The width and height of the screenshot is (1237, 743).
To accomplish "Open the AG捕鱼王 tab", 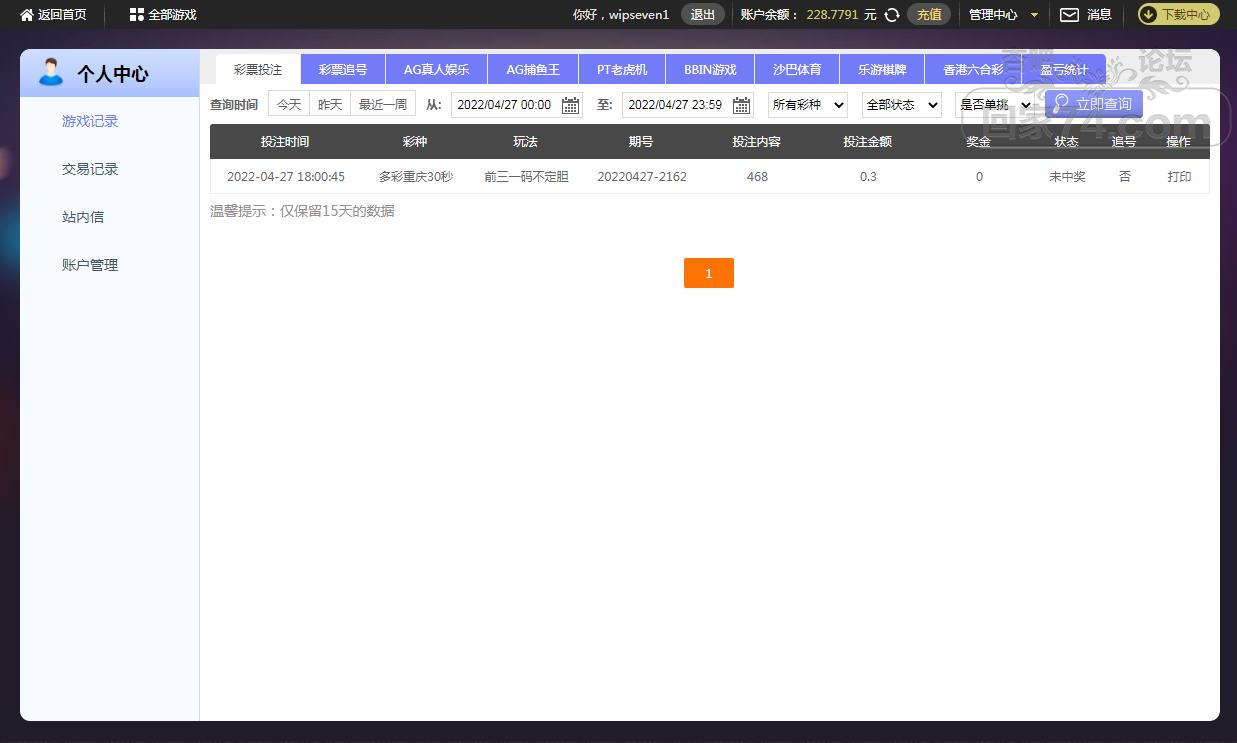I will coord(533,70).
